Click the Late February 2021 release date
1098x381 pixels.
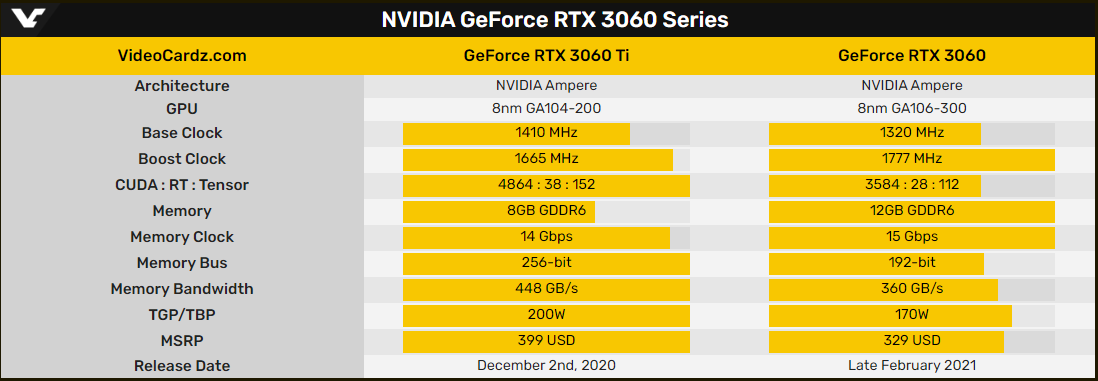tap(912, 366)
